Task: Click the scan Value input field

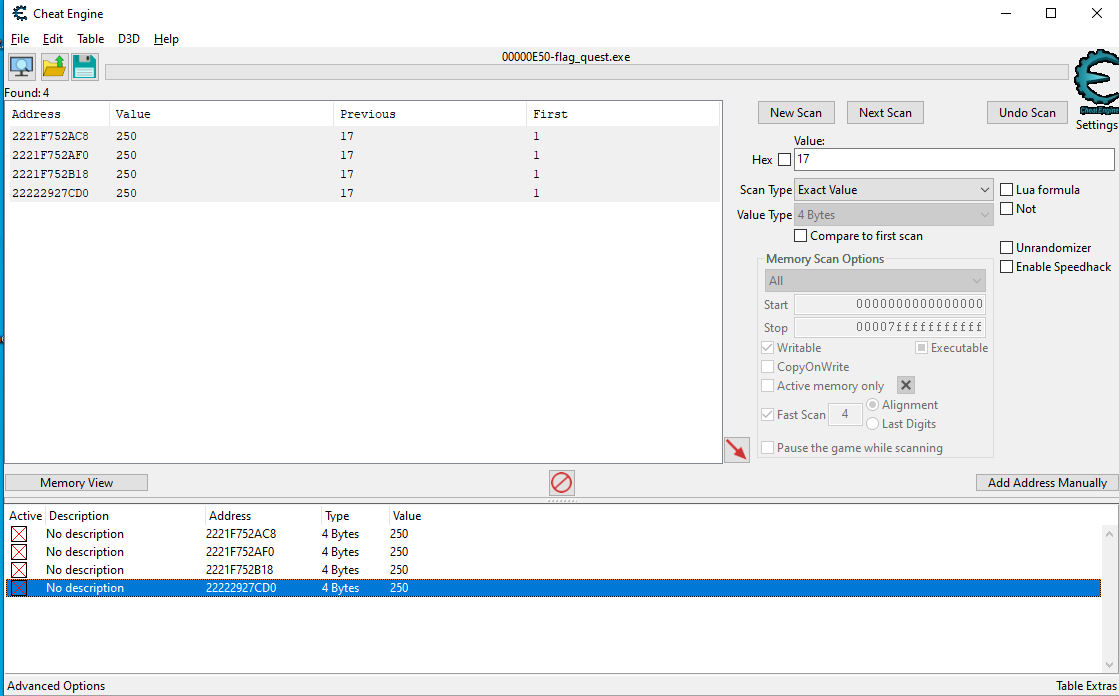Action: (x=954, y=159)
